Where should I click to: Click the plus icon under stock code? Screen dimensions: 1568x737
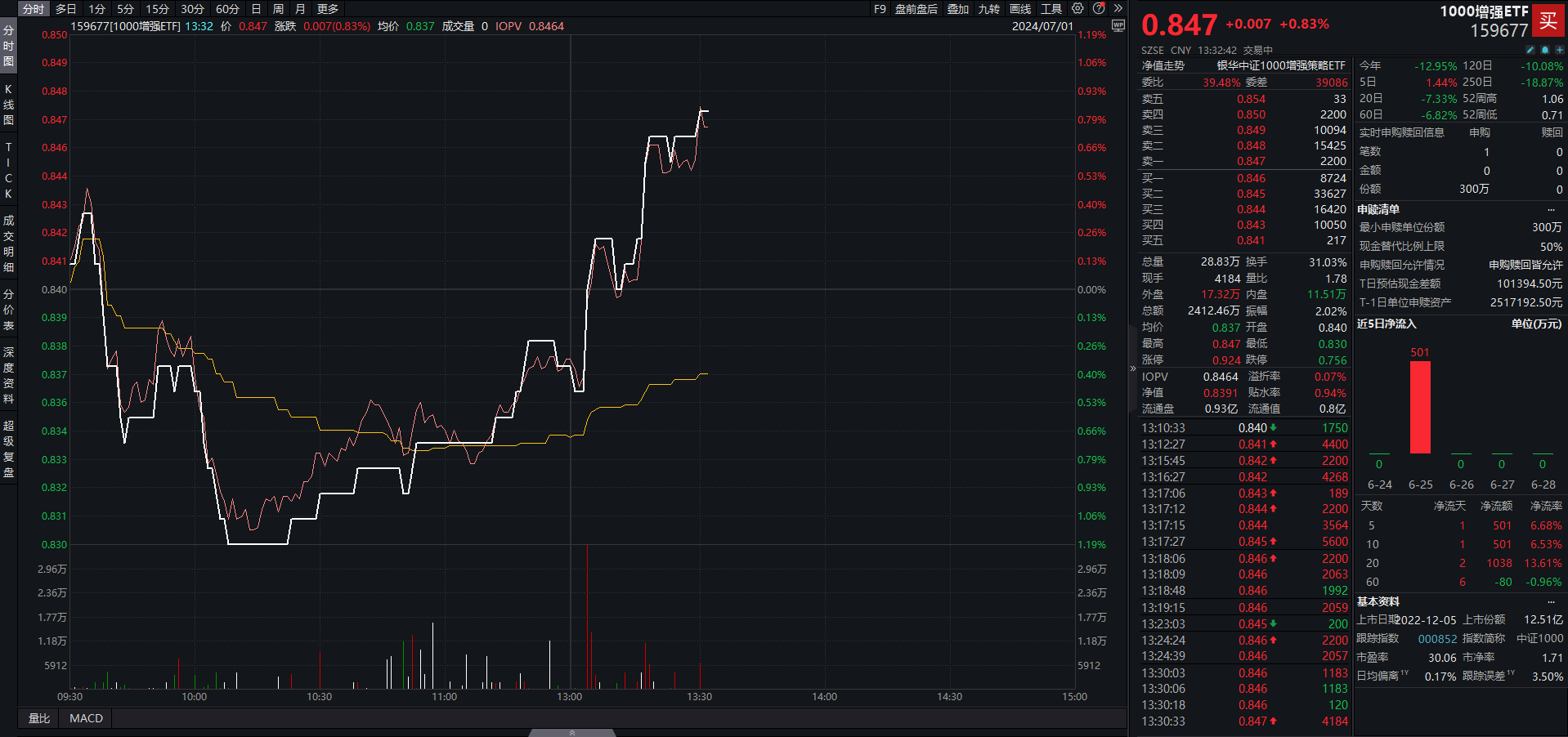[1559, 50]
